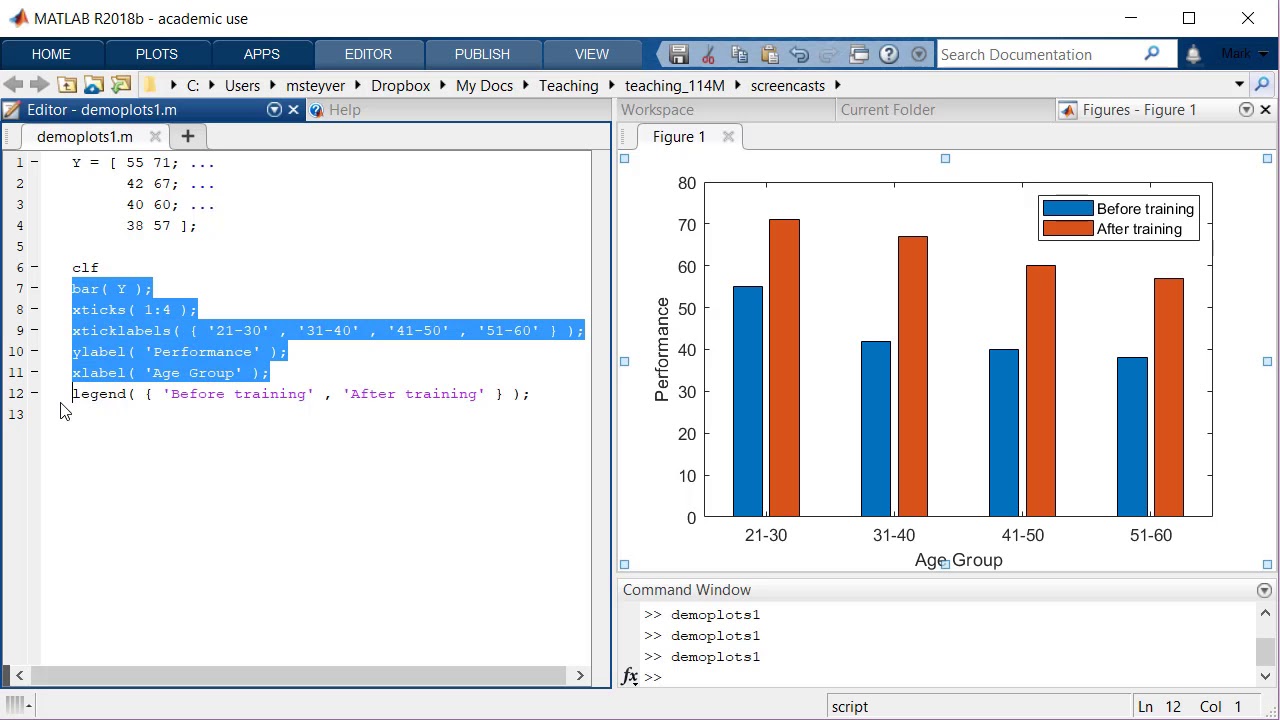Screen dimensions: 1280x720
Task: Click the notifications bell icon
Action: tap(1193, 54)
